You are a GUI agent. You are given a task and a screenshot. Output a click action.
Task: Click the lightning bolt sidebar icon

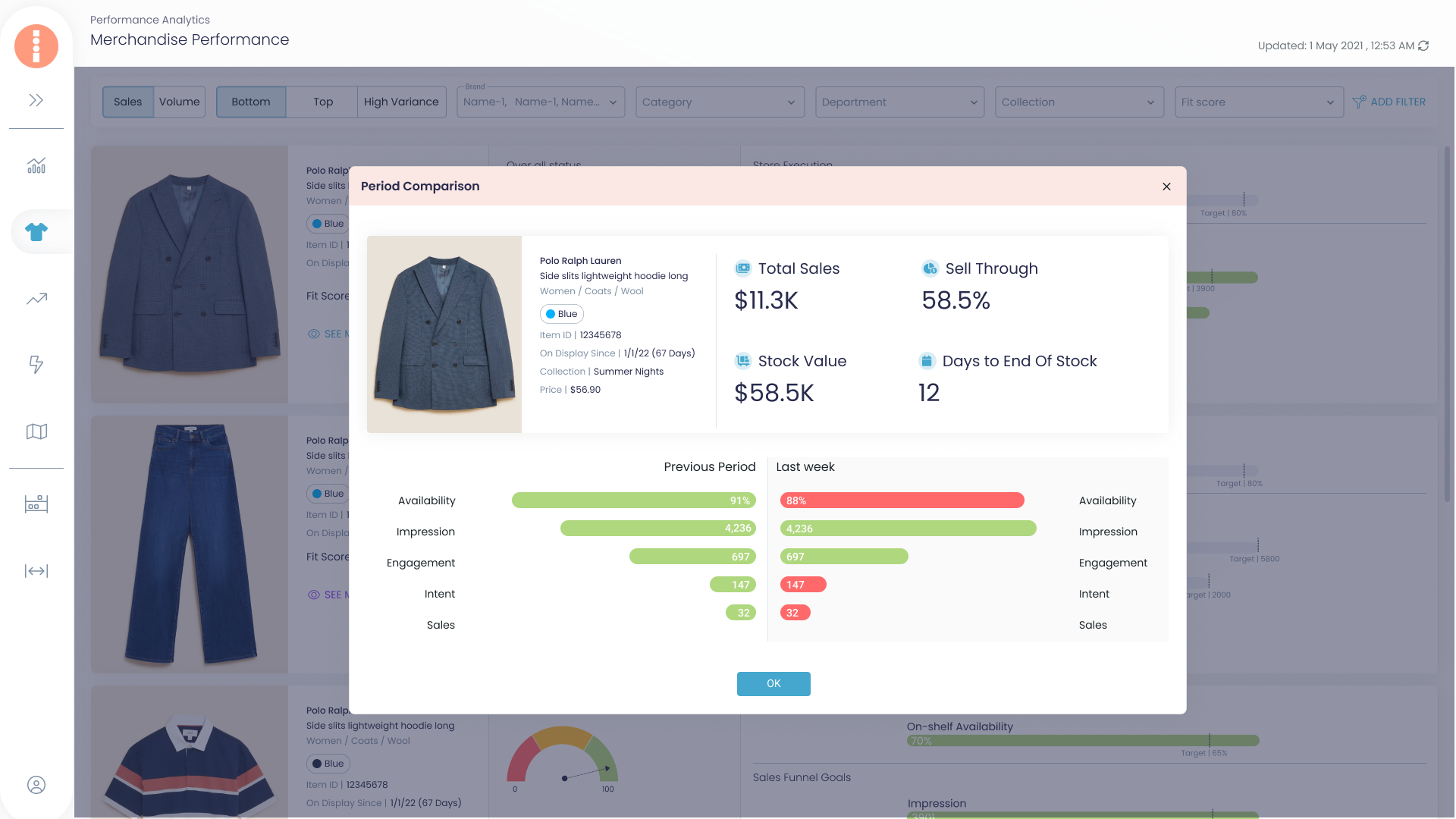click(x=36, y=365)
